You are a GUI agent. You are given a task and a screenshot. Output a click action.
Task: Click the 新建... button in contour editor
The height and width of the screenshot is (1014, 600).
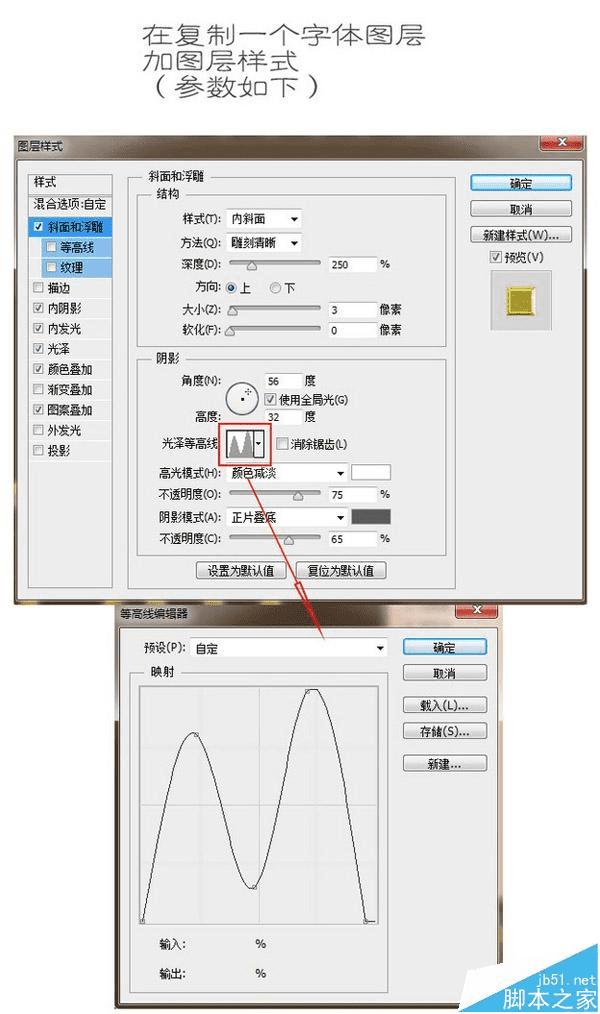tap(444, 764)
